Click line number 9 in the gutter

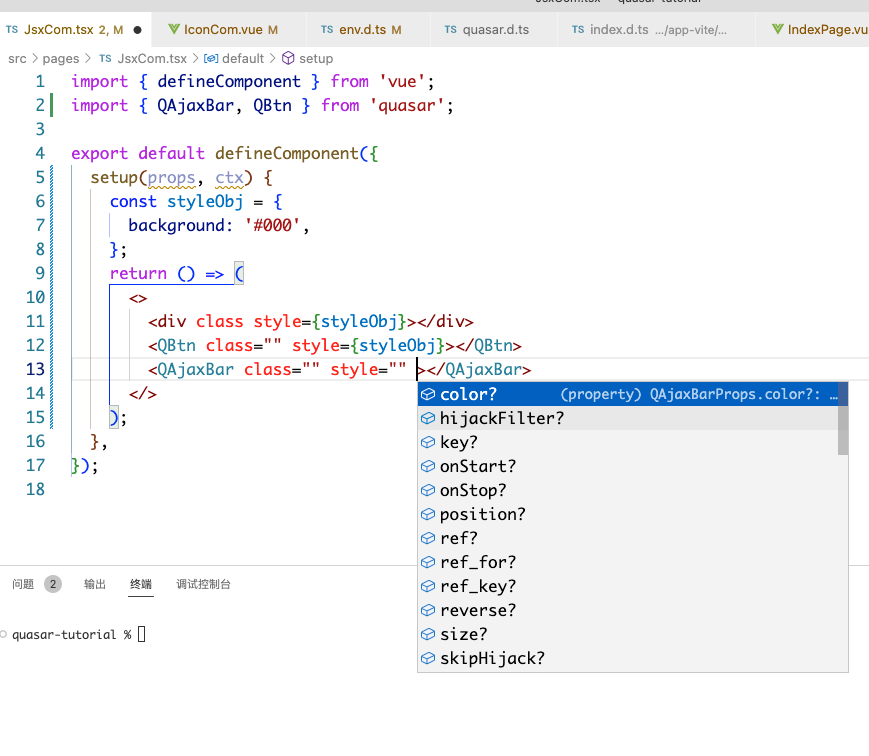click(x=40, y=273)
